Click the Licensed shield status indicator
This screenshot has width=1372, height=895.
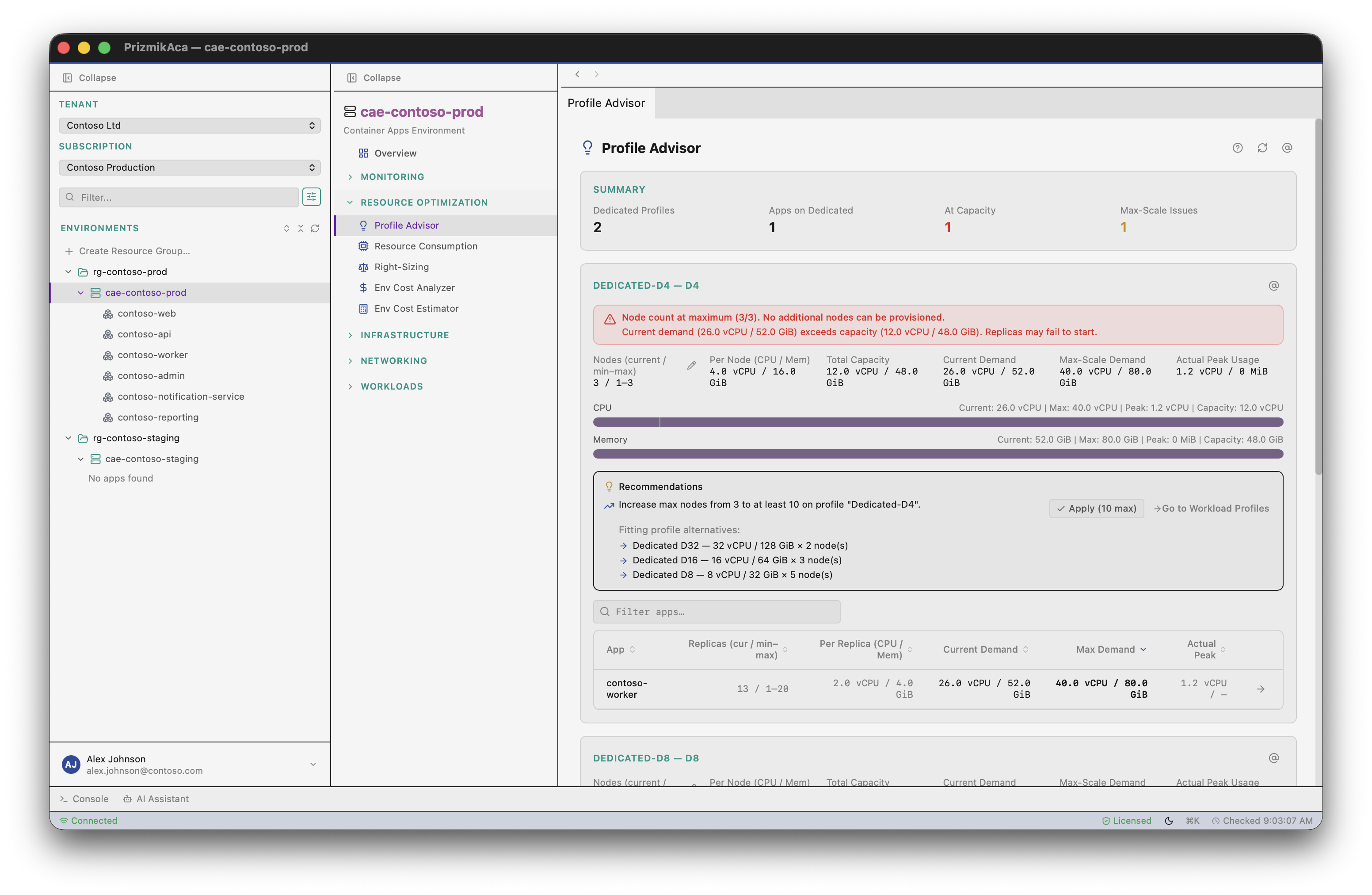(x=1126, y=821)
